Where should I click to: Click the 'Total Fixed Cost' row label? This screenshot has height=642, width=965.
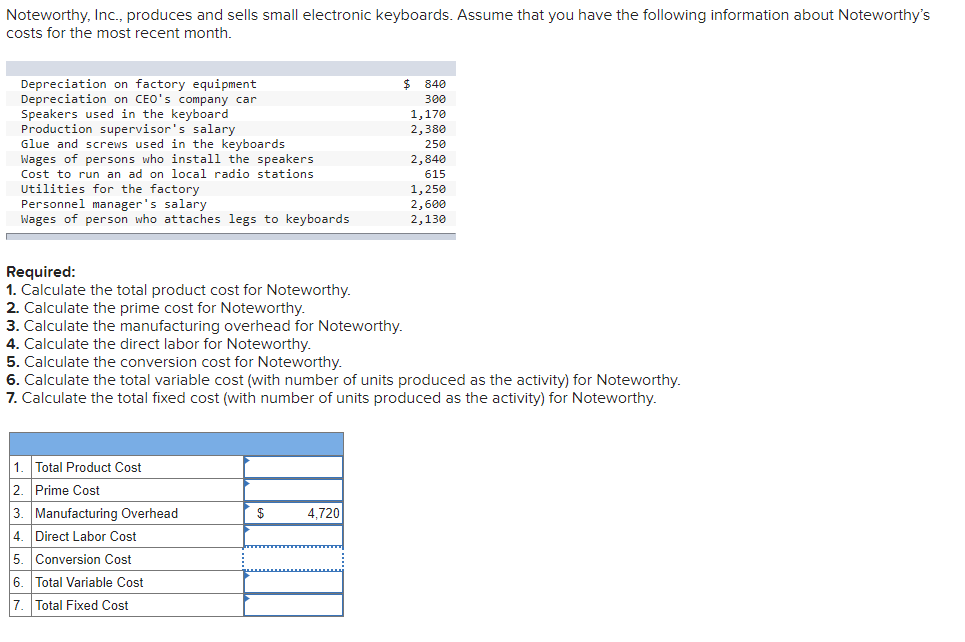(x=82, y=605)
